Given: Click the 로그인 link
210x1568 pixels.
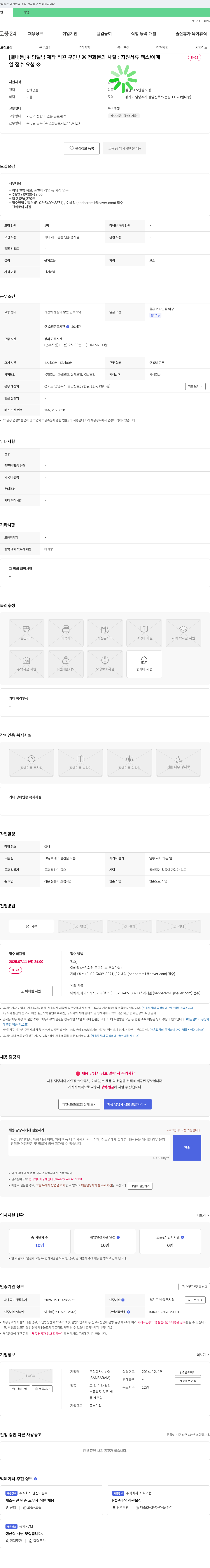Looking at the screenshot, I should (196, 21).
